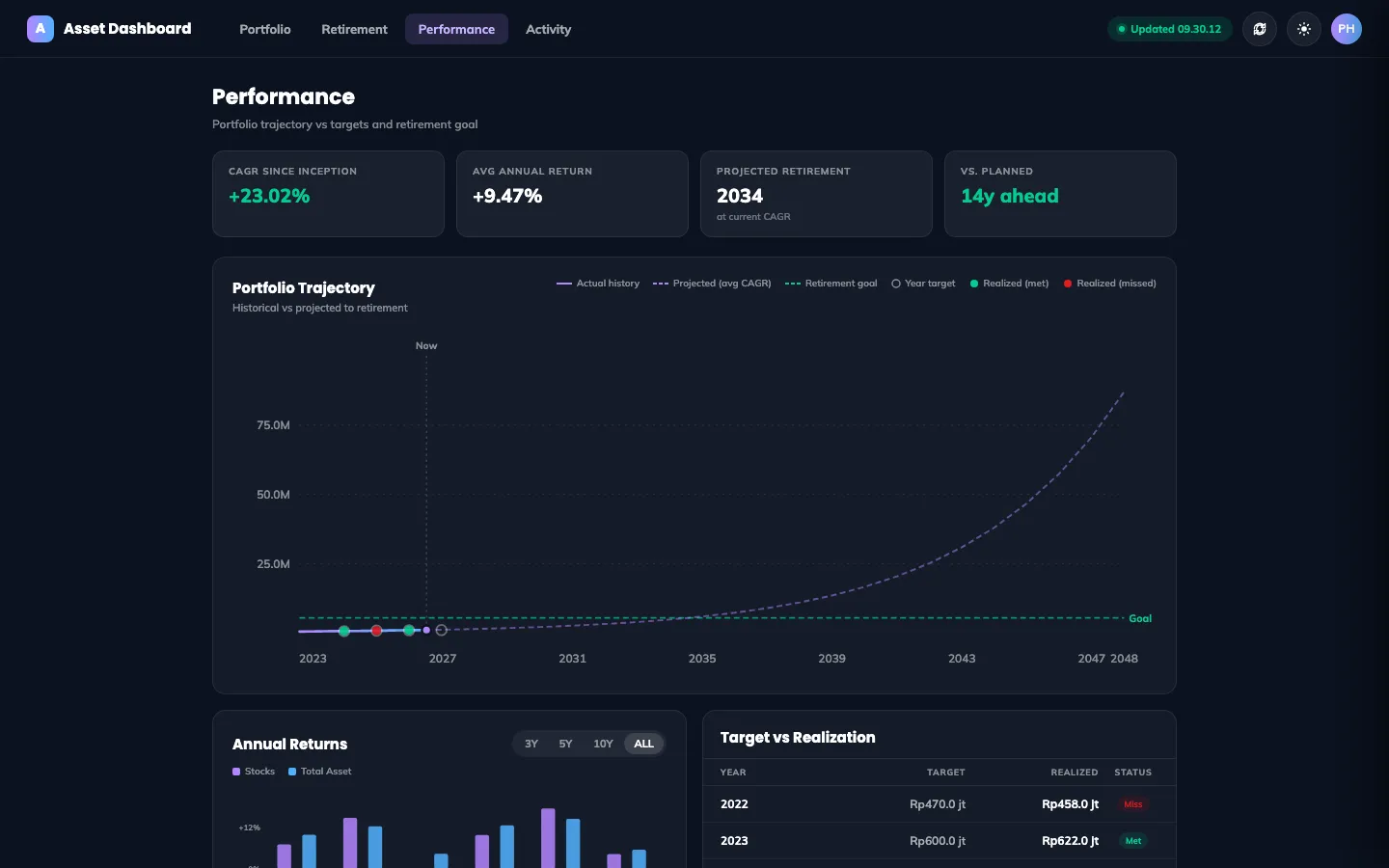Toggle Total Asset legend in Annual Returns
The height and width of the screenshot is (868, 1389).
[320, 772]
